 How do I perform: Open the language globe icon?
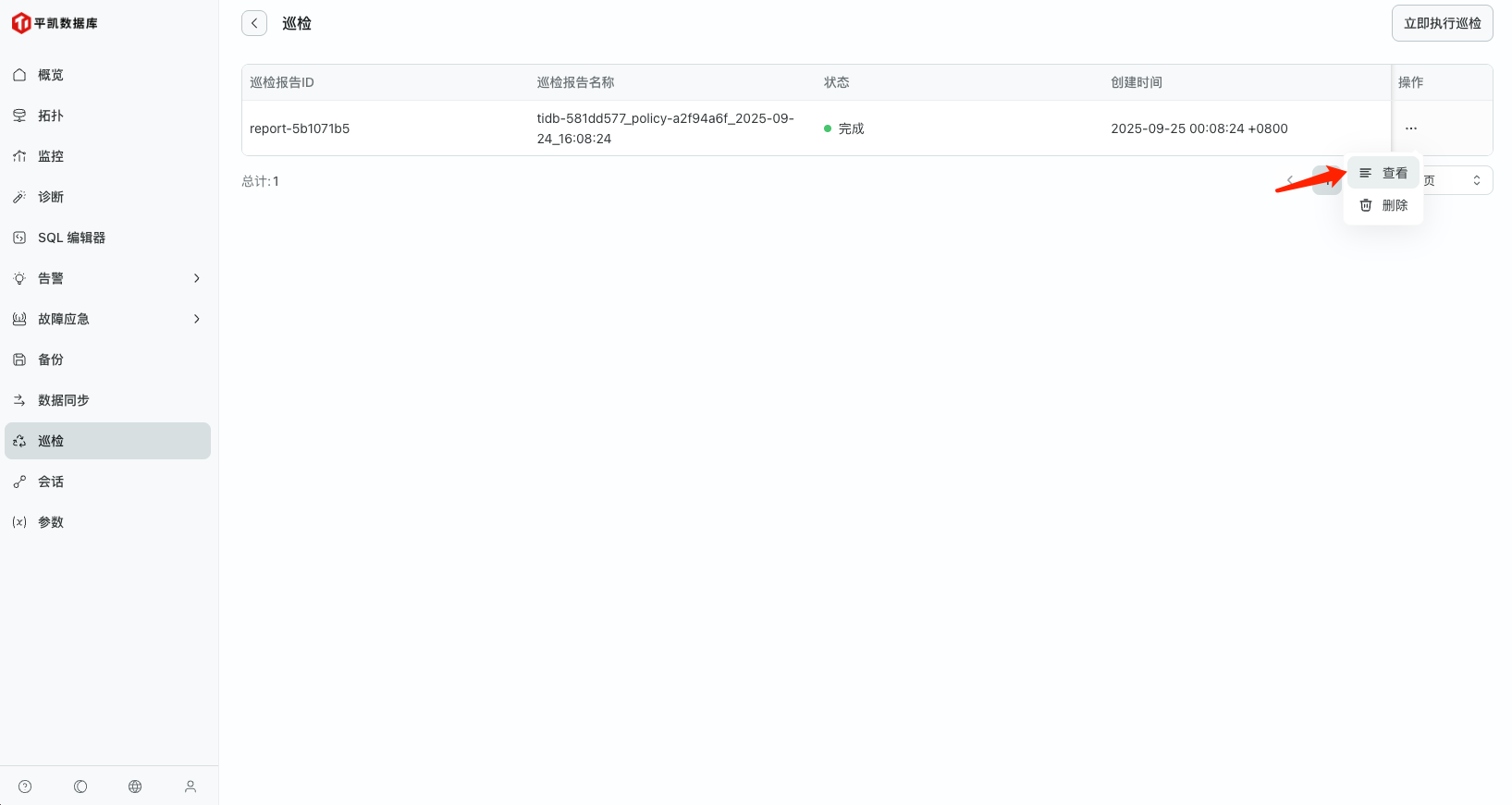click(x=135, y=787)
